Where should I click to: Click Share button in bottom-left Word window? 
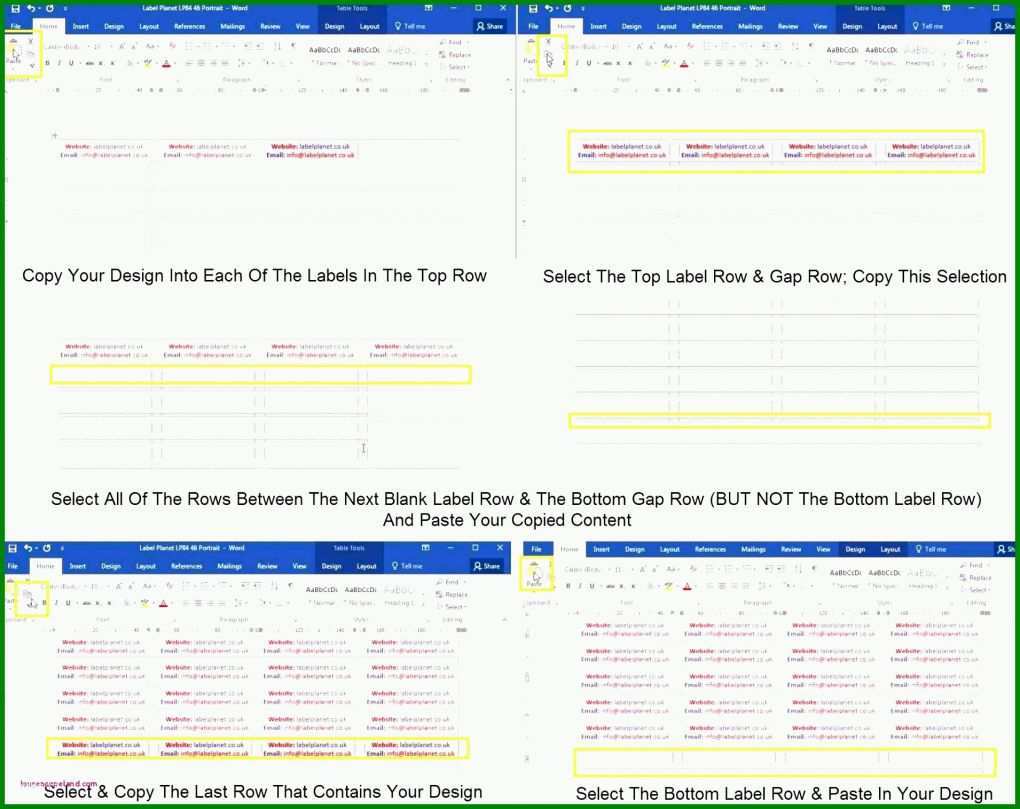487,566
